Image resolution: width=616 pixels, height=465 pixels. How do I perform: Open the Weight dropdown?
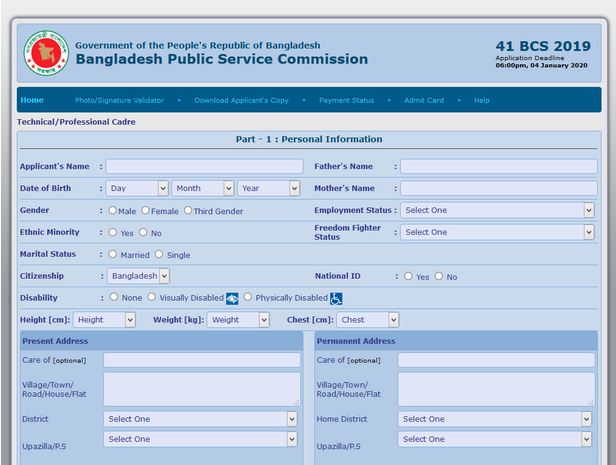tap(238, 320)
